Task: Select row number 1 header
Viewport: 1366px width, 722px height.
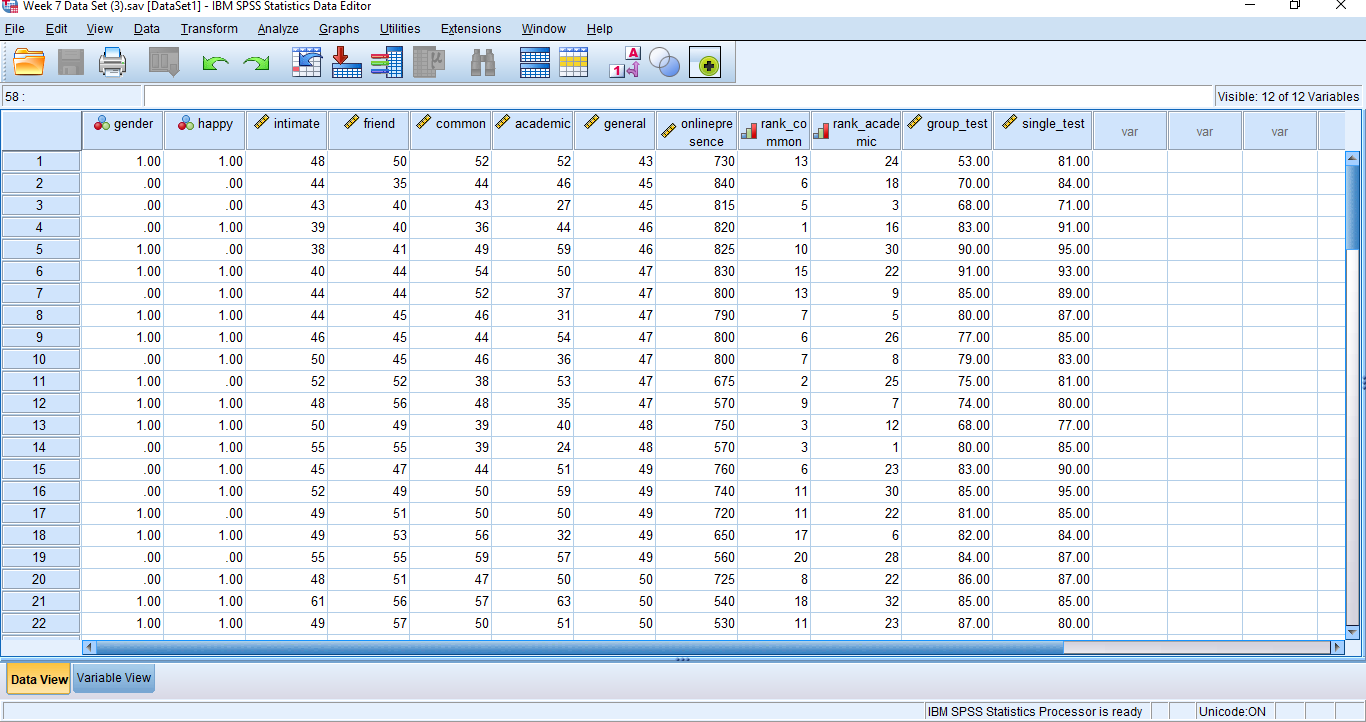Action: coord(41,162)
